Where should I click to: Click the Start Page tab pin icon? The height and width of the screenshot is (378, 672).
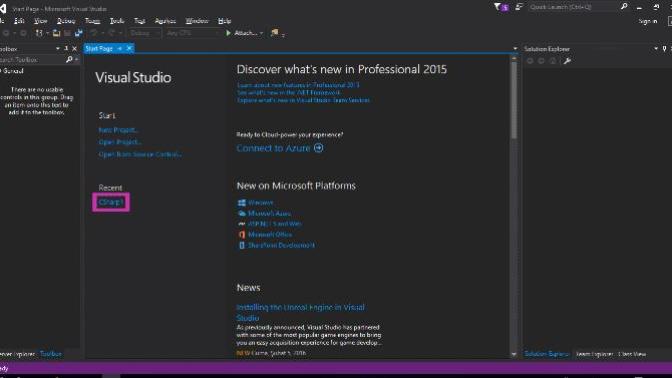coord(120,49)
